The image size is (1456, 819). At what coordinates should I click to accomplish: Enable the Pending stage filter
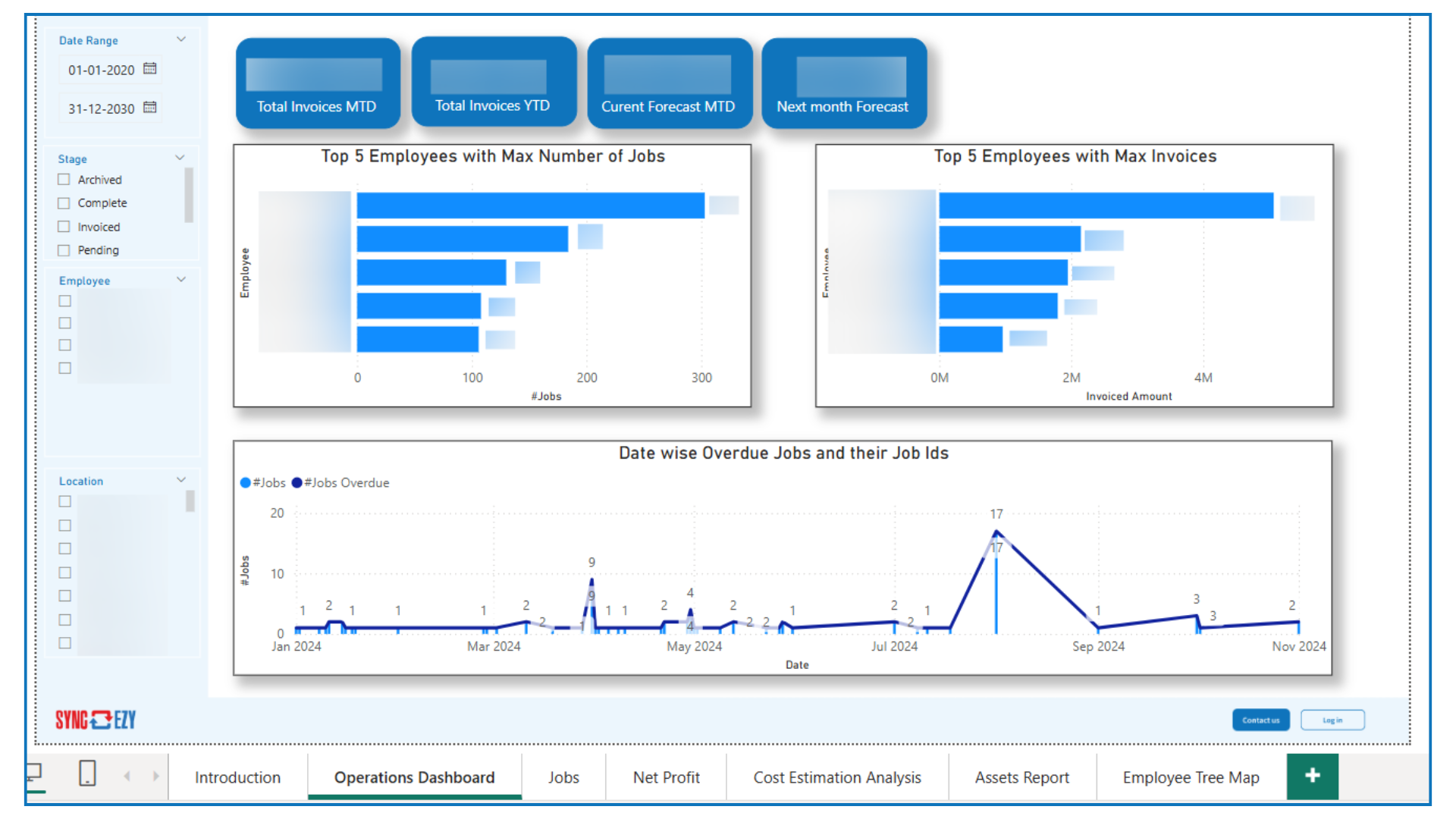click(64, 250)
